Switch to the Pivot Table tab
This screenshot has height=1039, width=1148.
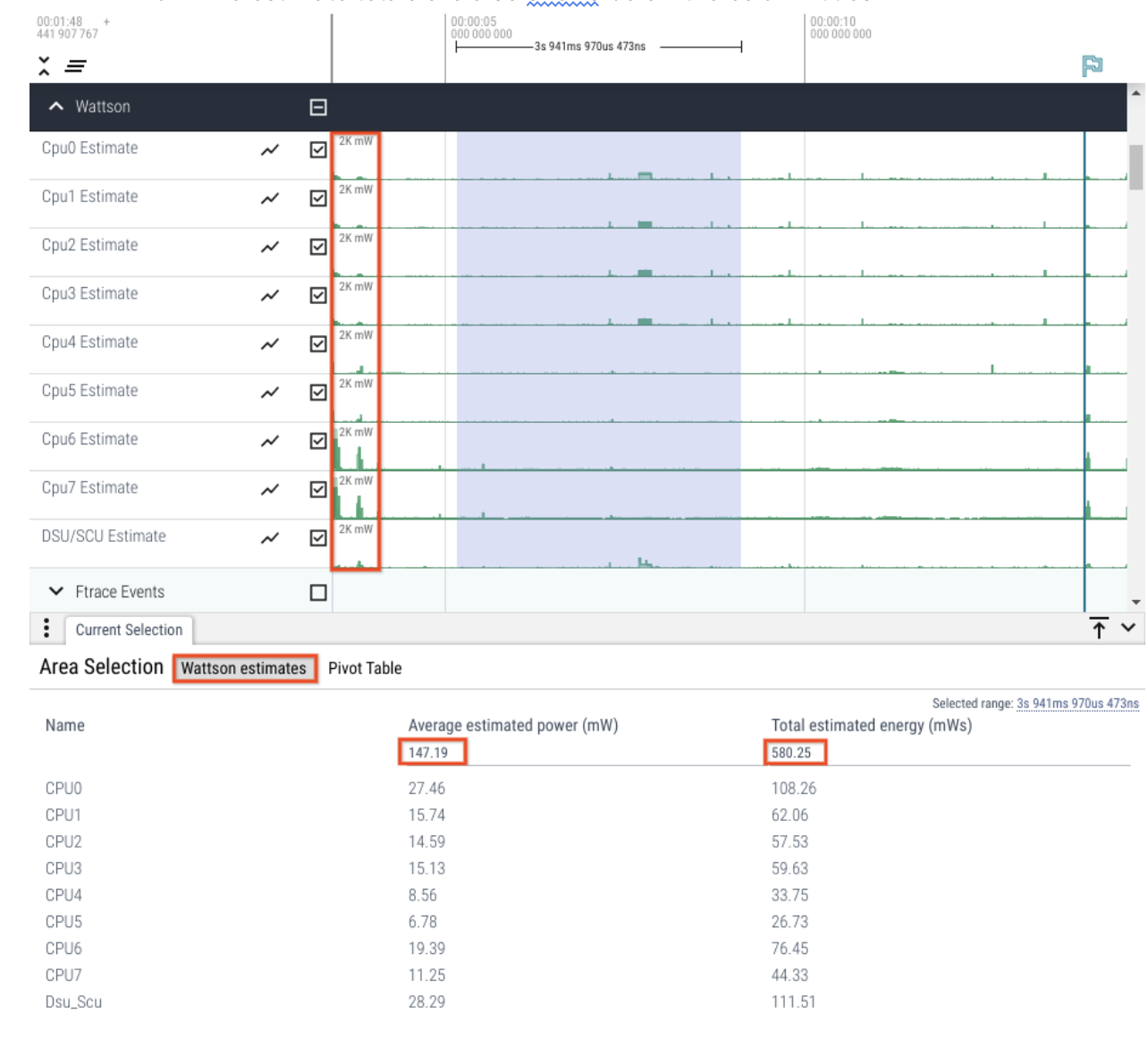point(365,668)
